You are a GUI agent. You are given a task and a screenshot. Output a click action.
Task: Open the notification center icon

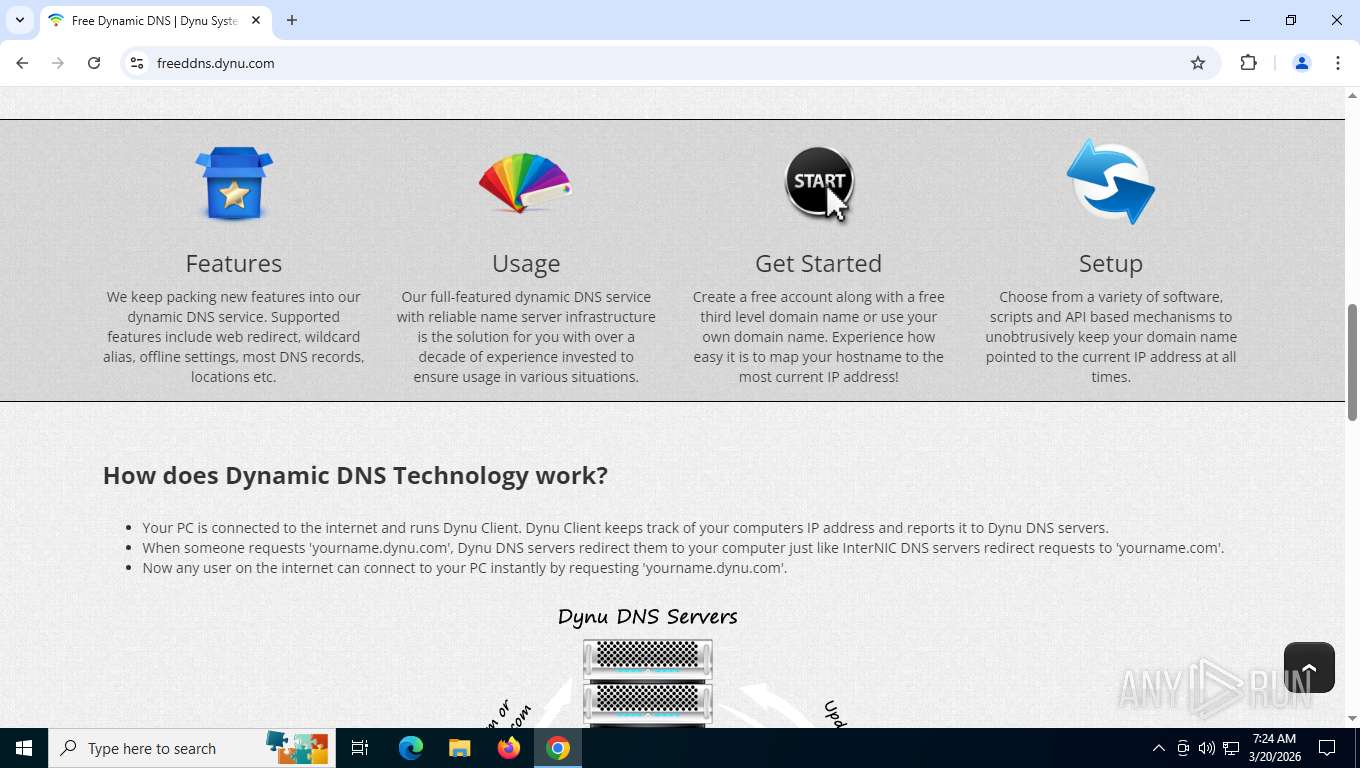click(1327, 748)
